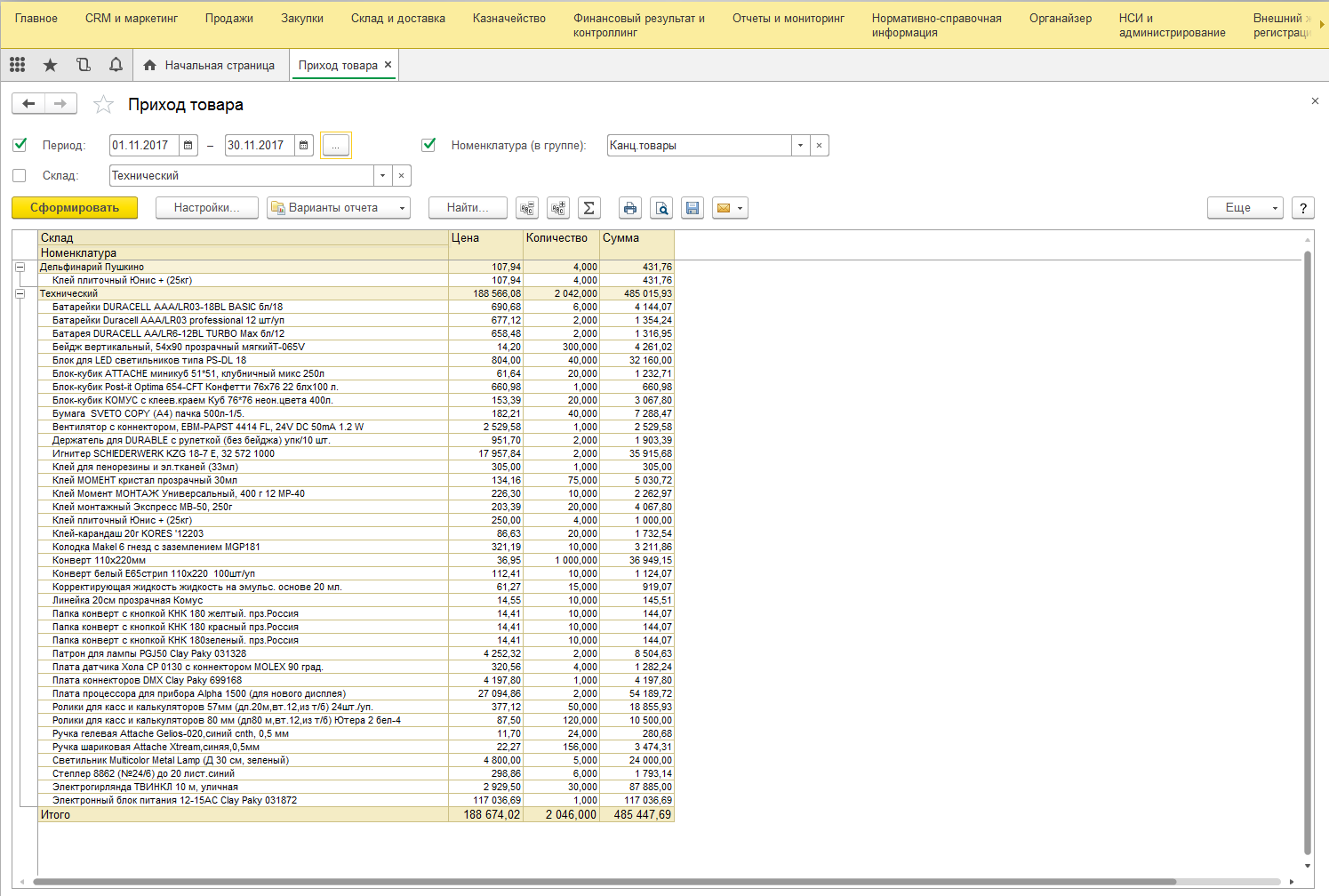This screenshot has width=1329, height=896.
Task: Open the Продажи section
Action: [x=229, y=18]
